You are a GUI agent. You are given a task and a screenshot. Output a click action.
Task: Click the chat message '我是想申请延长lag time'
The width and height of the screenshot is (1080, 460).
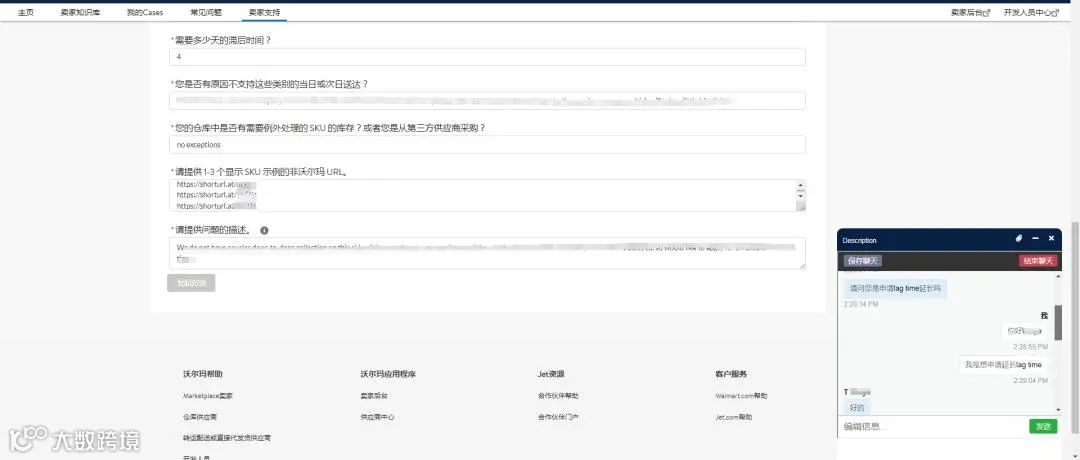pos(1003,365)
